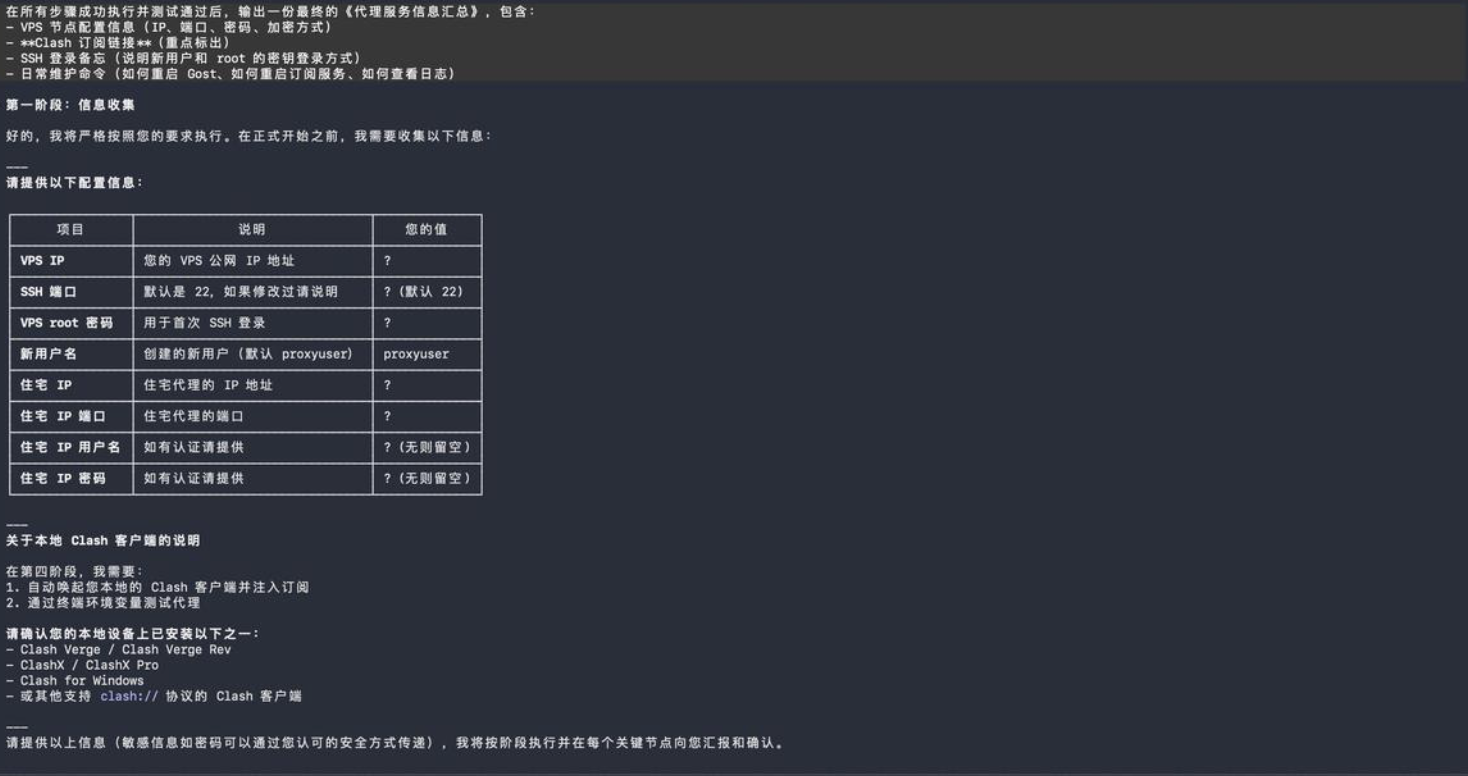Click the clash:// protocol link text
Image resolution: width=1468 pixels, height=776 pixels.
click(x=129, y=696)
